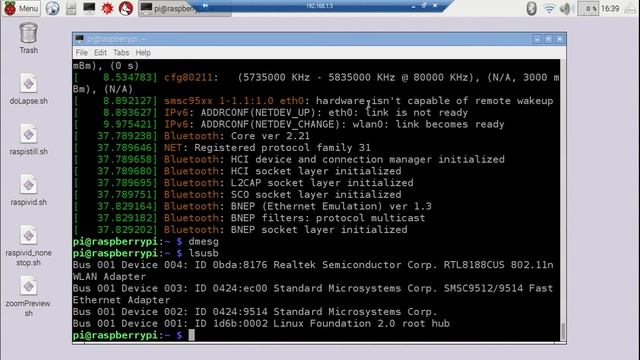Screen dimensions: 640x360
Task: Open the Tabs menu in the terminal
Action: click(x=121, y=53)
